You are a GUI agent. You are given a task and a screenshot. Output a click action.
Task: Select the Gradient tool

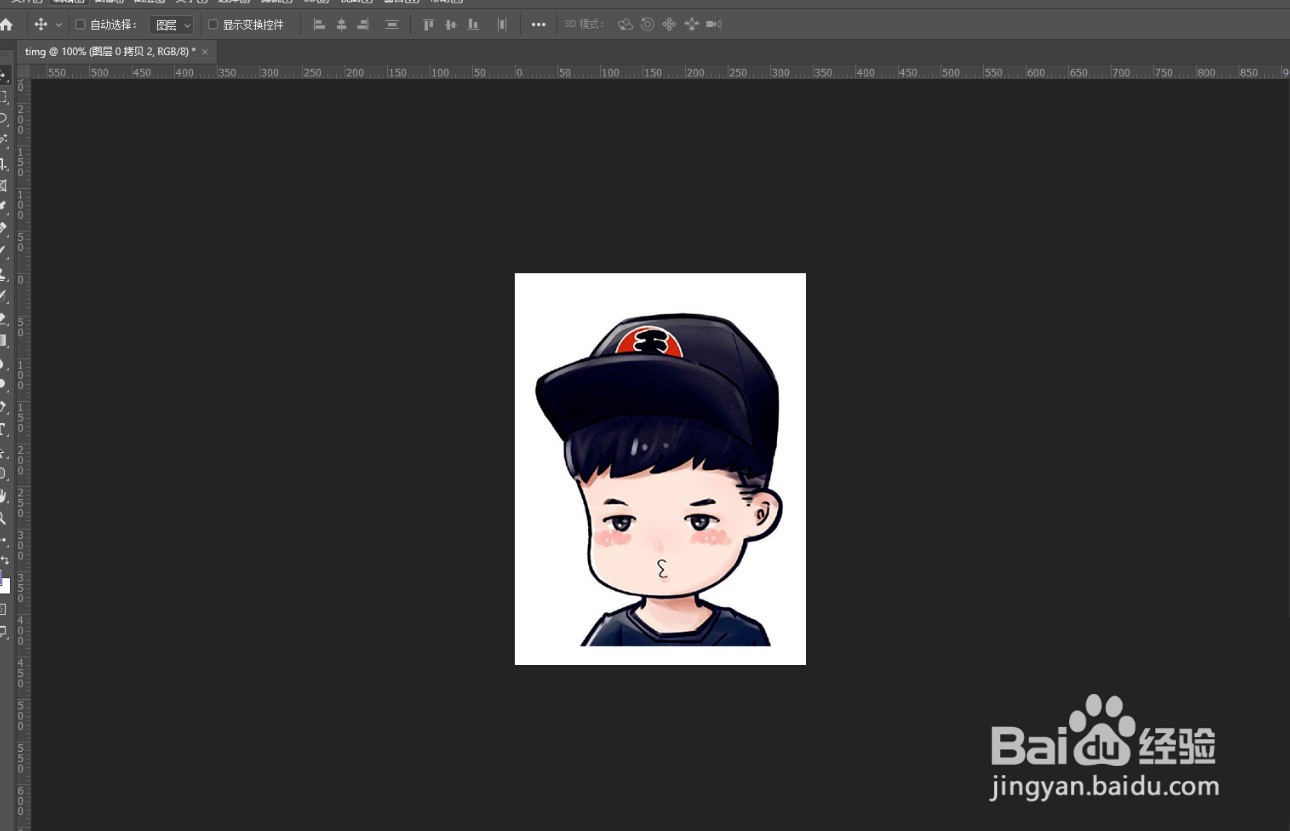pos(4,340)
